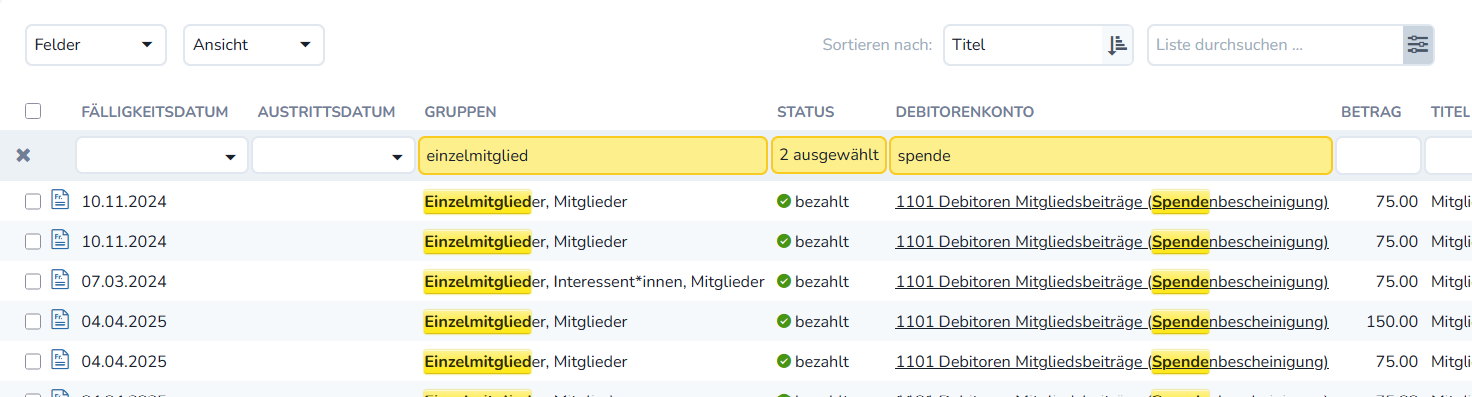Open 1101 Debitoren link in the 150.00 row
This screenshot has width=1472, height=397.
pyautogui.click(x=1112, y=321)
